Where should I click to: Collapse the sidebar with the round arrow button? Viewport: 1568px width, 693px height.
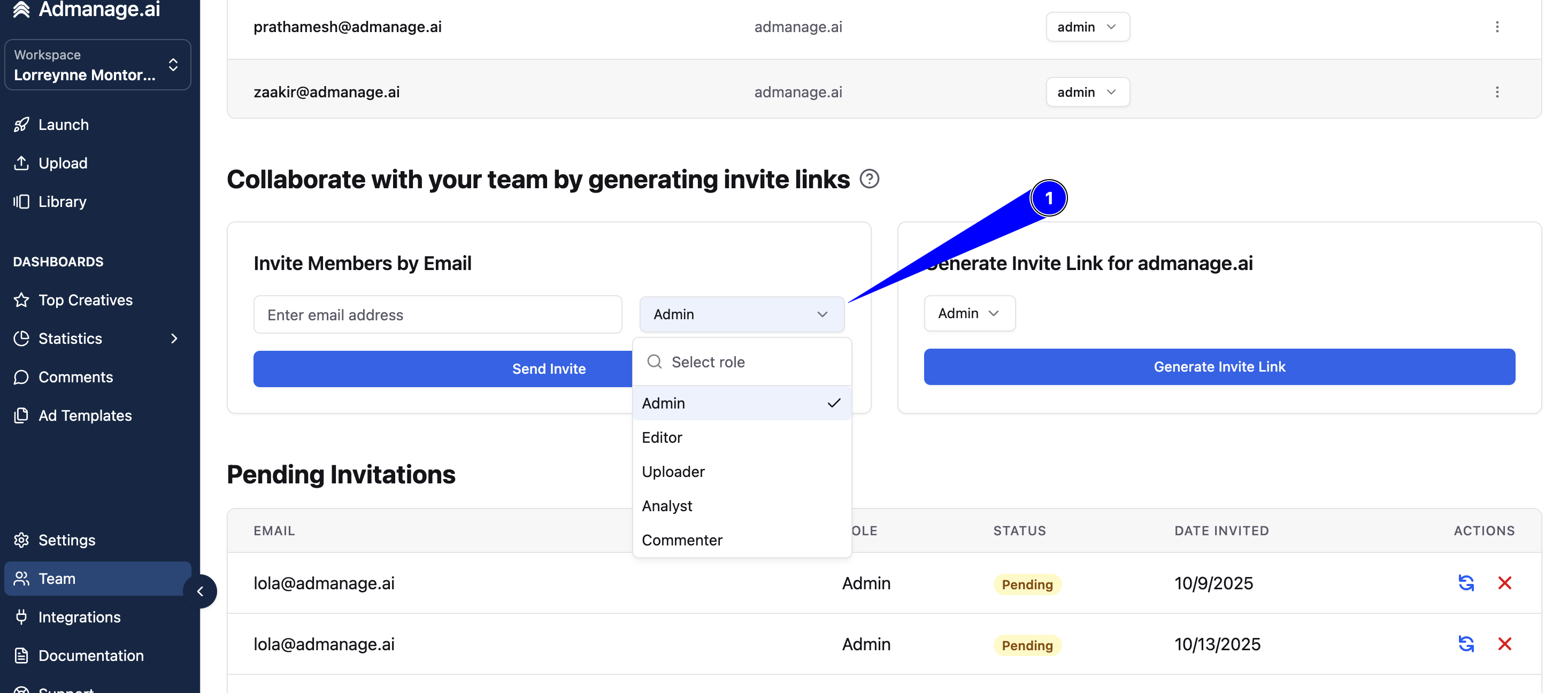(200, 591)
